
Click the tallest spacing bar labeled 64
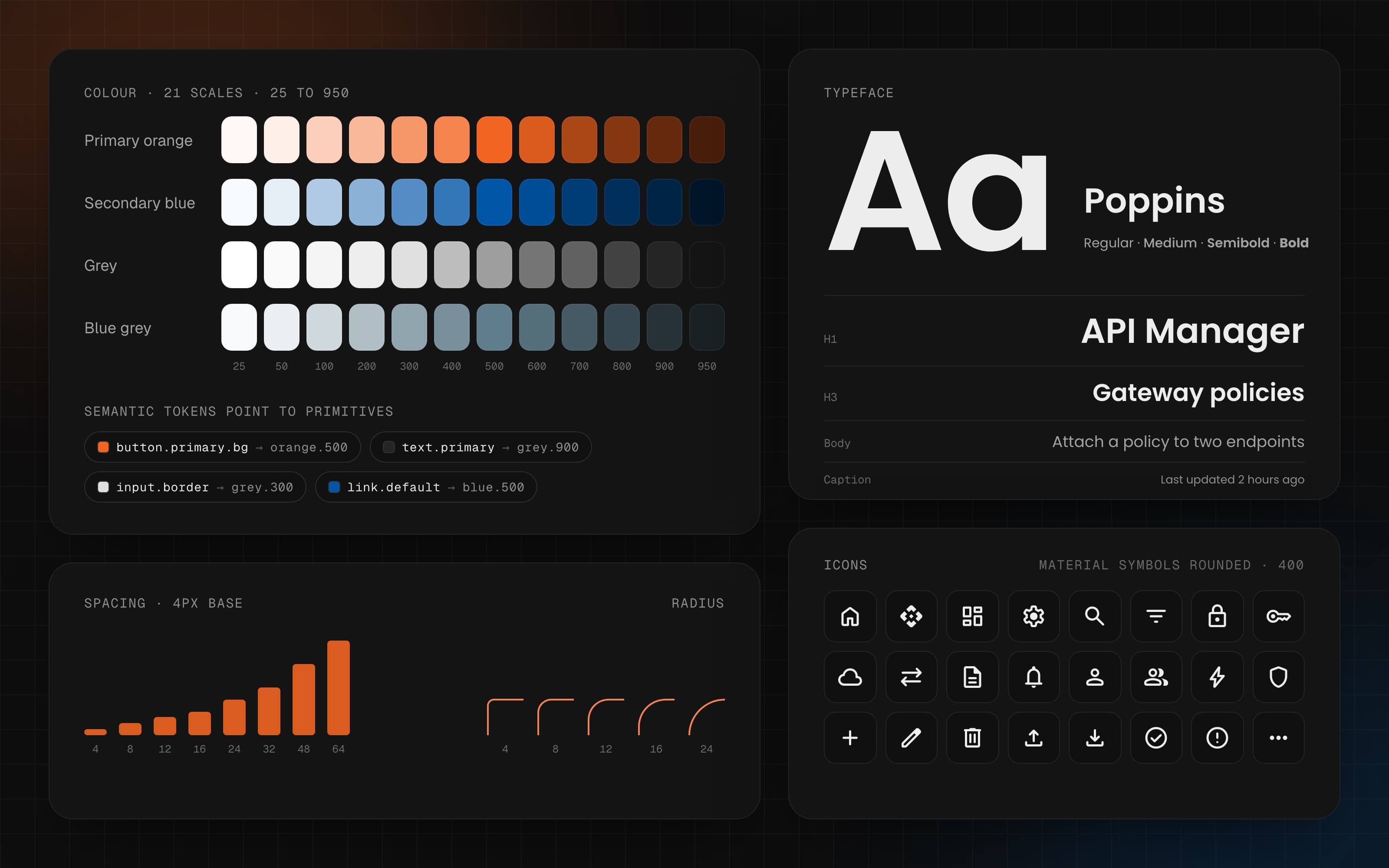click(x=338, y=688)
